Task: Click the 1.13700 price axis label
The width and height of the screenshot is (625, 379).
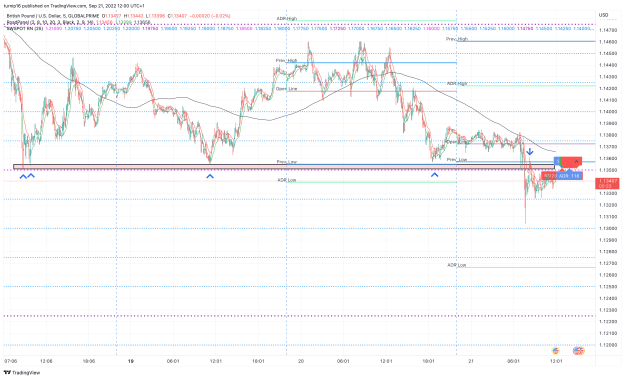Action: pyautogui.click(x=609, y=147)
